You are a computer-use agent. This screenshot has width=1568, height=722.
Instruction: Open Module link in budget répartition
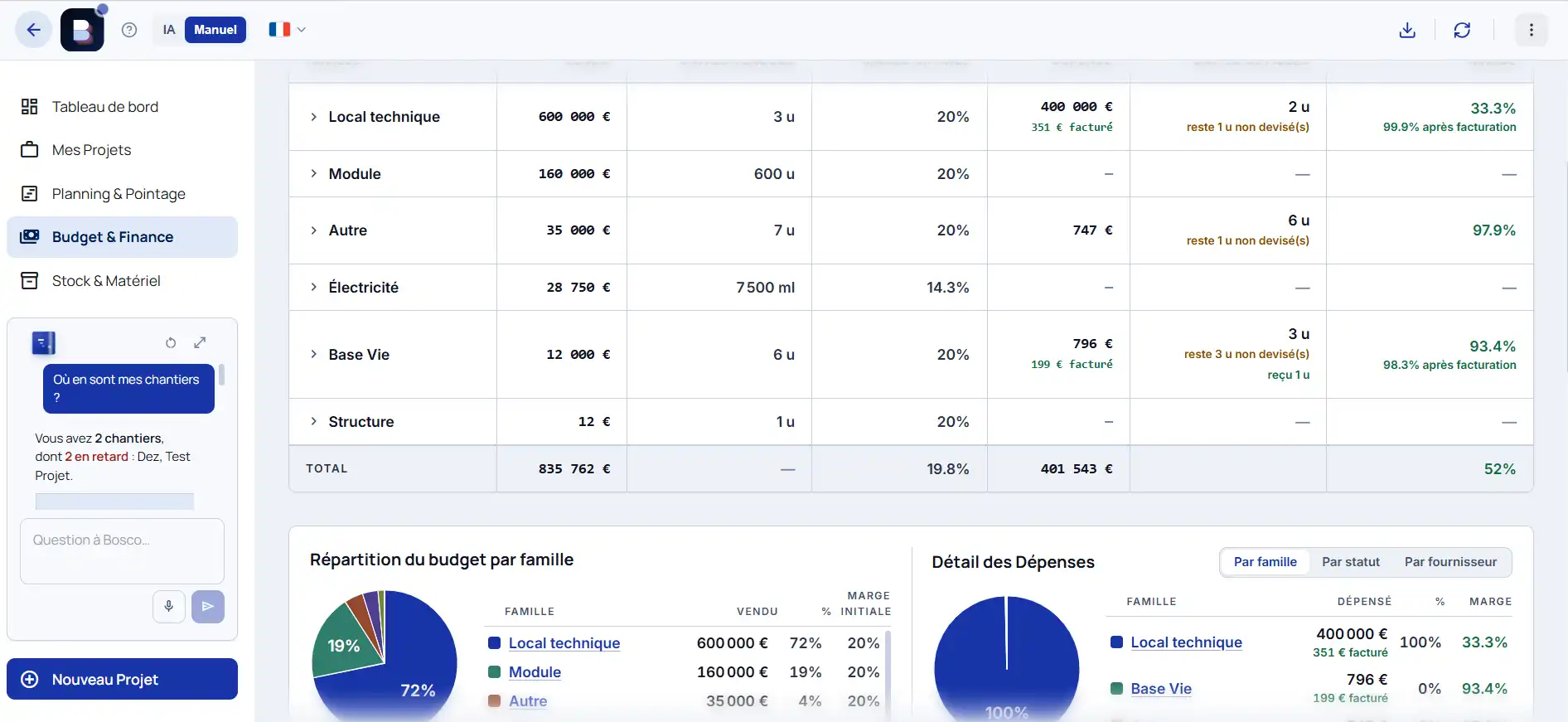point(535,672)
